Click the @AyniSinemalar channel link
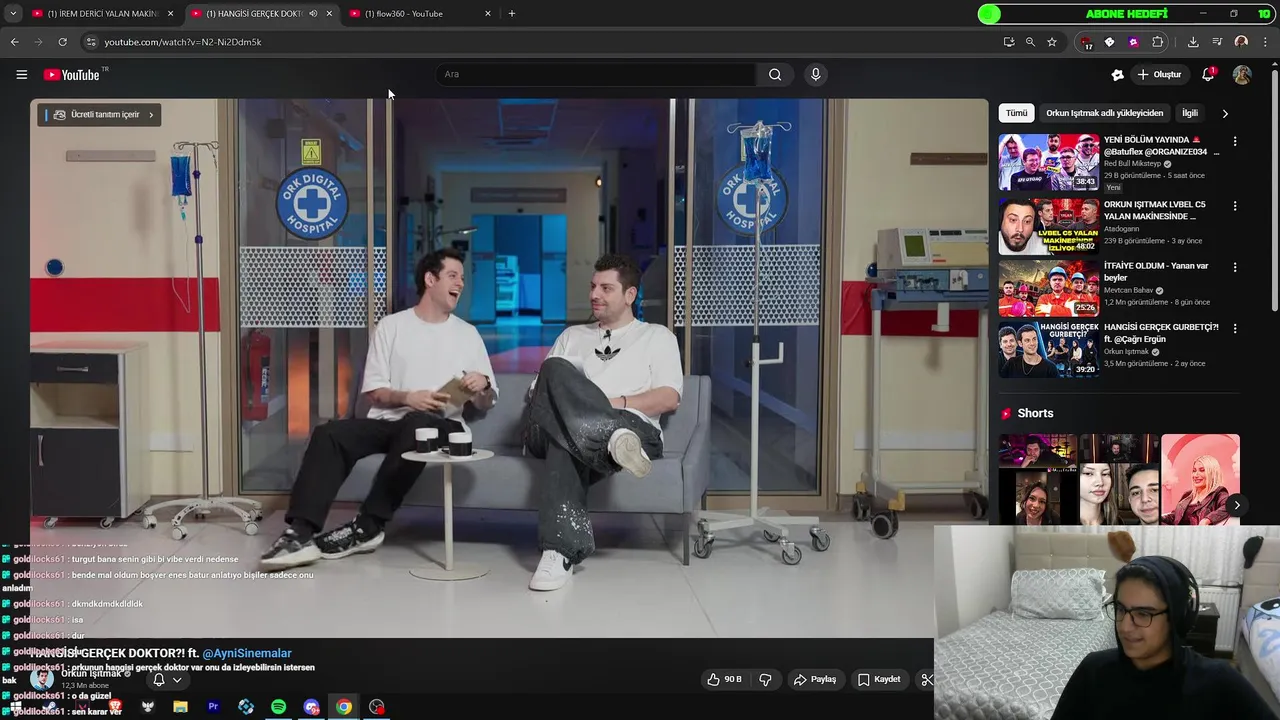1280x720 pixels. 247,653
